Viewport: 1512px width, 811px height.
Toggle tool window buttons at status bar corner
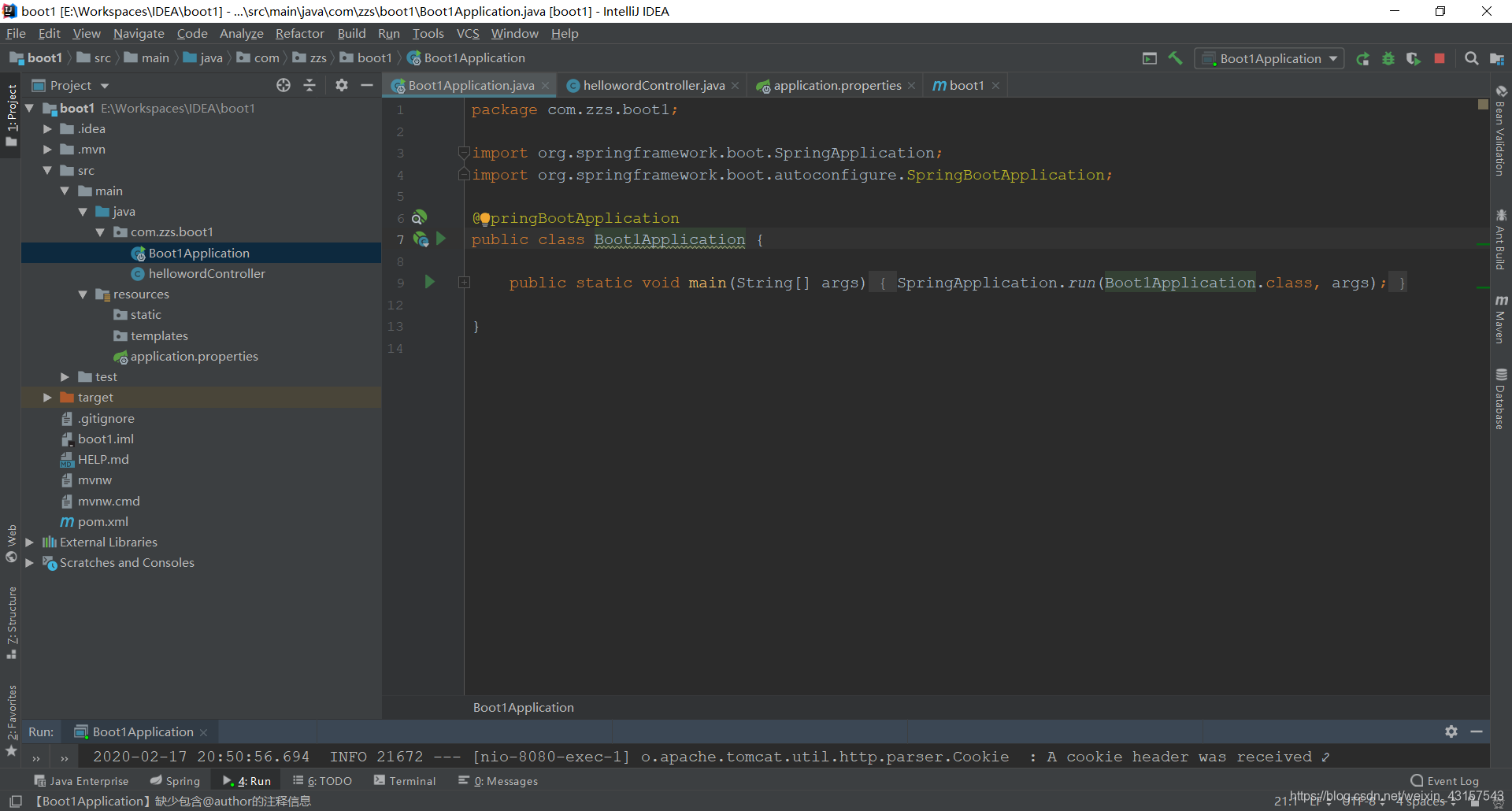tap(16, 802)
